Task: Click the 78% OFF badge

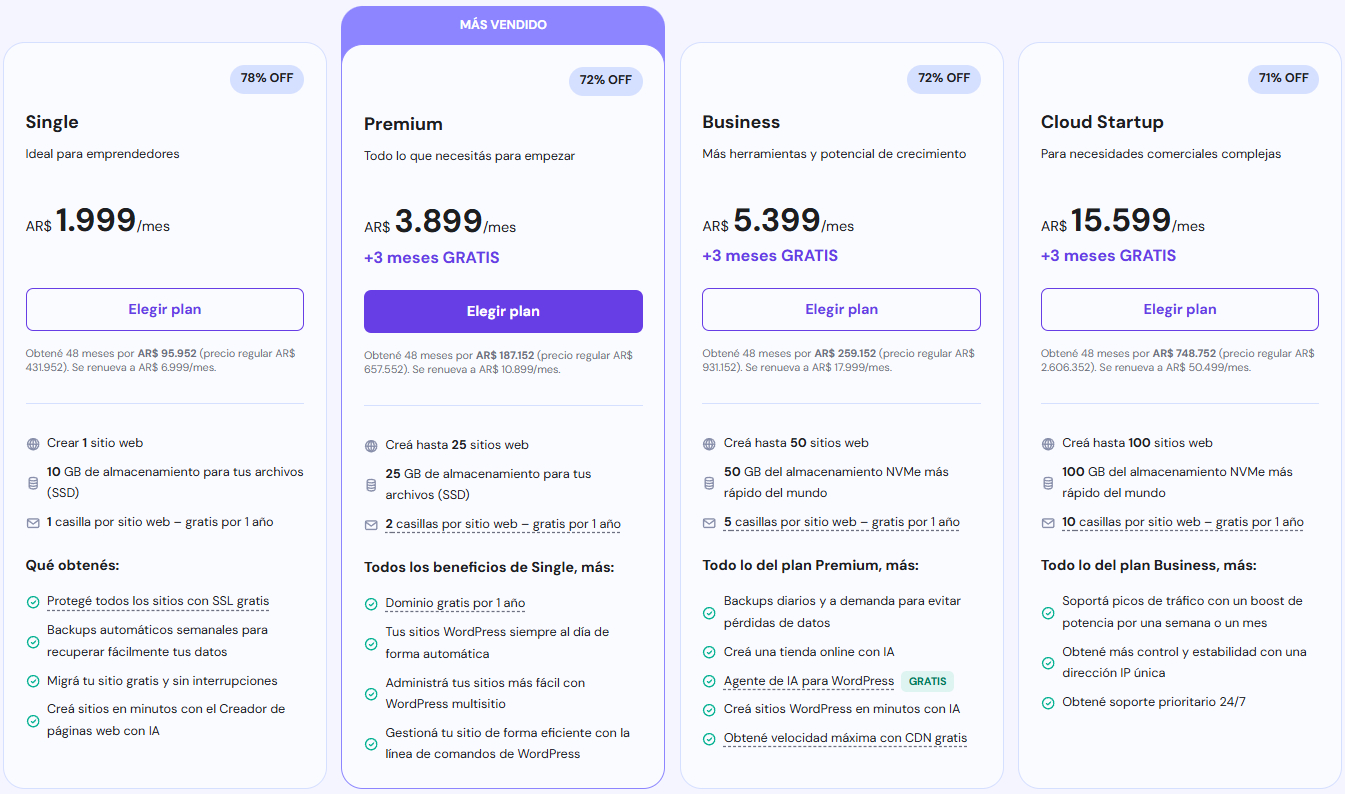Action: click(267, 78)
